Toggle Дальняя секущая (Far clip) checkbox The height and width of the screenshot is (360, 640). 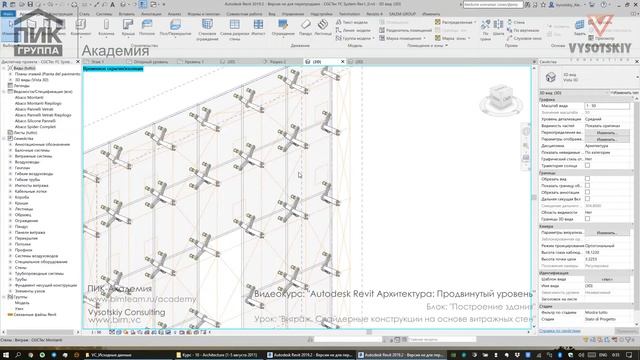coord(587,199)
